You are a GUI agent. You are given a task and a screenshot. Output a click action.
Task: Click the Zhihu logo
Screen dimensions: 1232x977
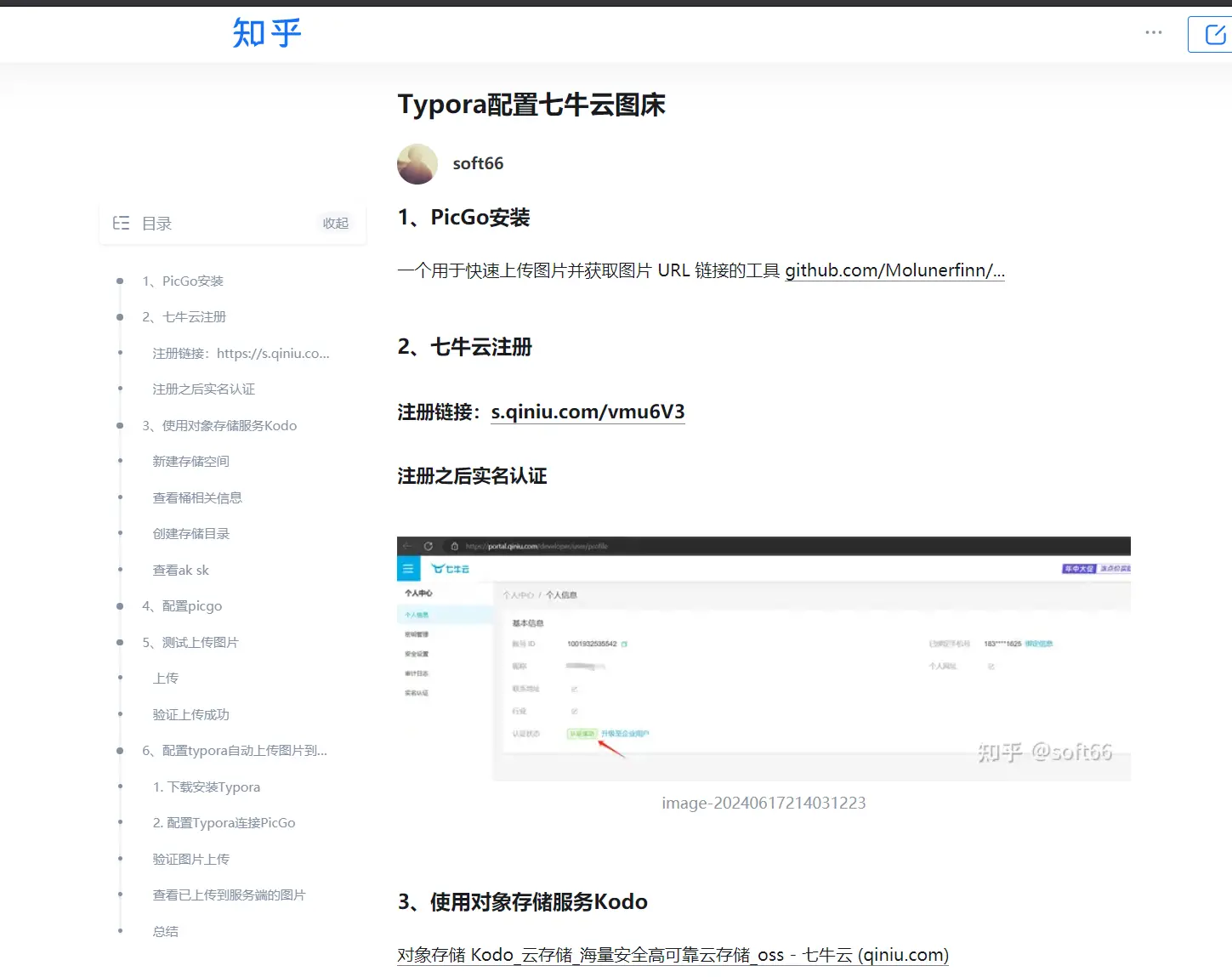pyautogui.click(x=267, y=33)
